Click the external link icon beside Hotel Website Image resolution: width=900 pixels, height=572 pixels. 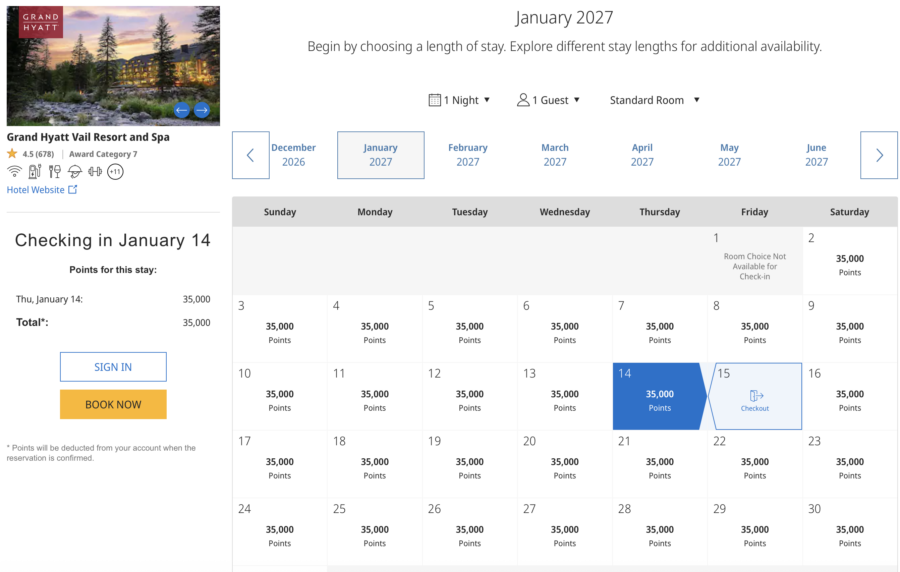72,189
